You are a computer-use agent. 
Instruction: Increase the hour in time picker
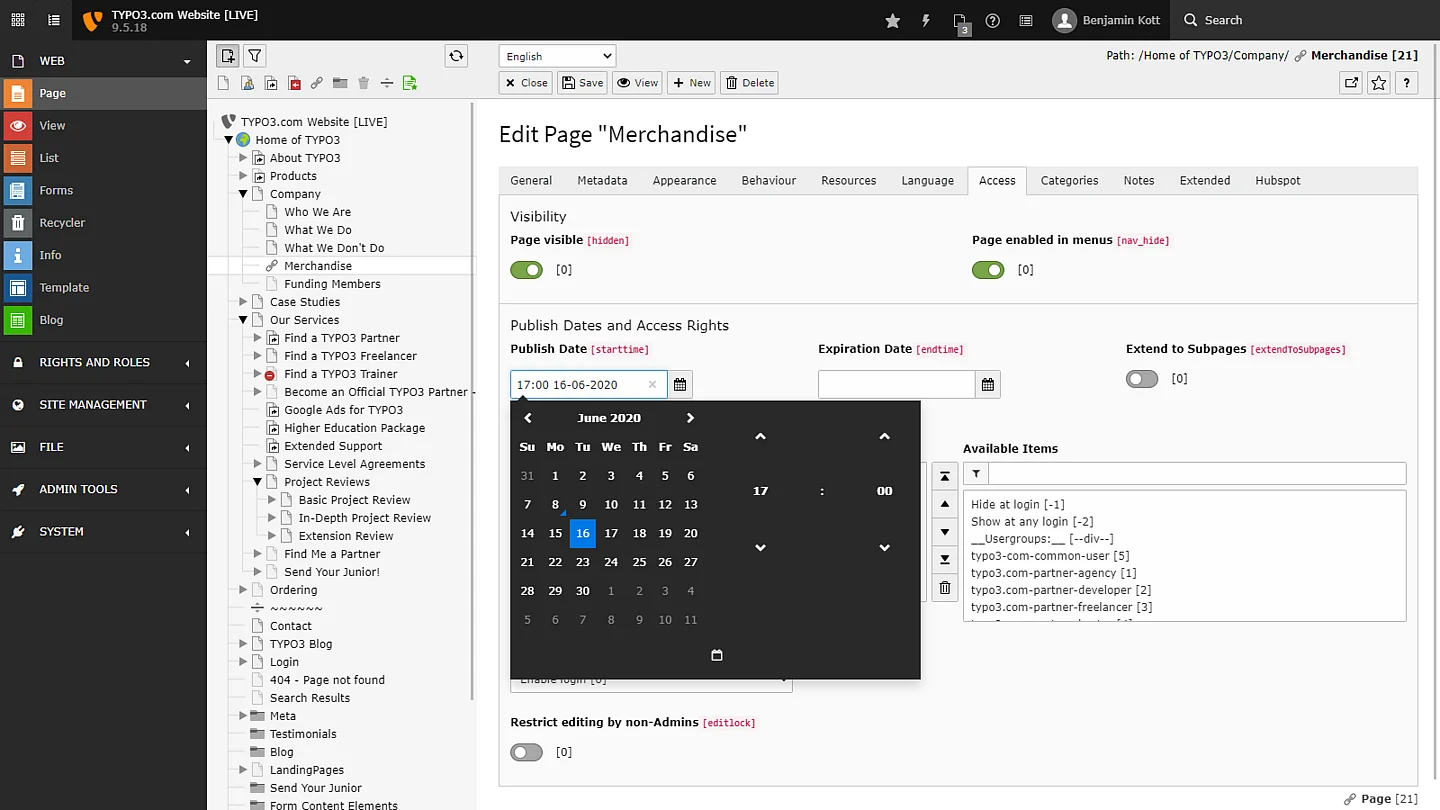tap(760, 437)
